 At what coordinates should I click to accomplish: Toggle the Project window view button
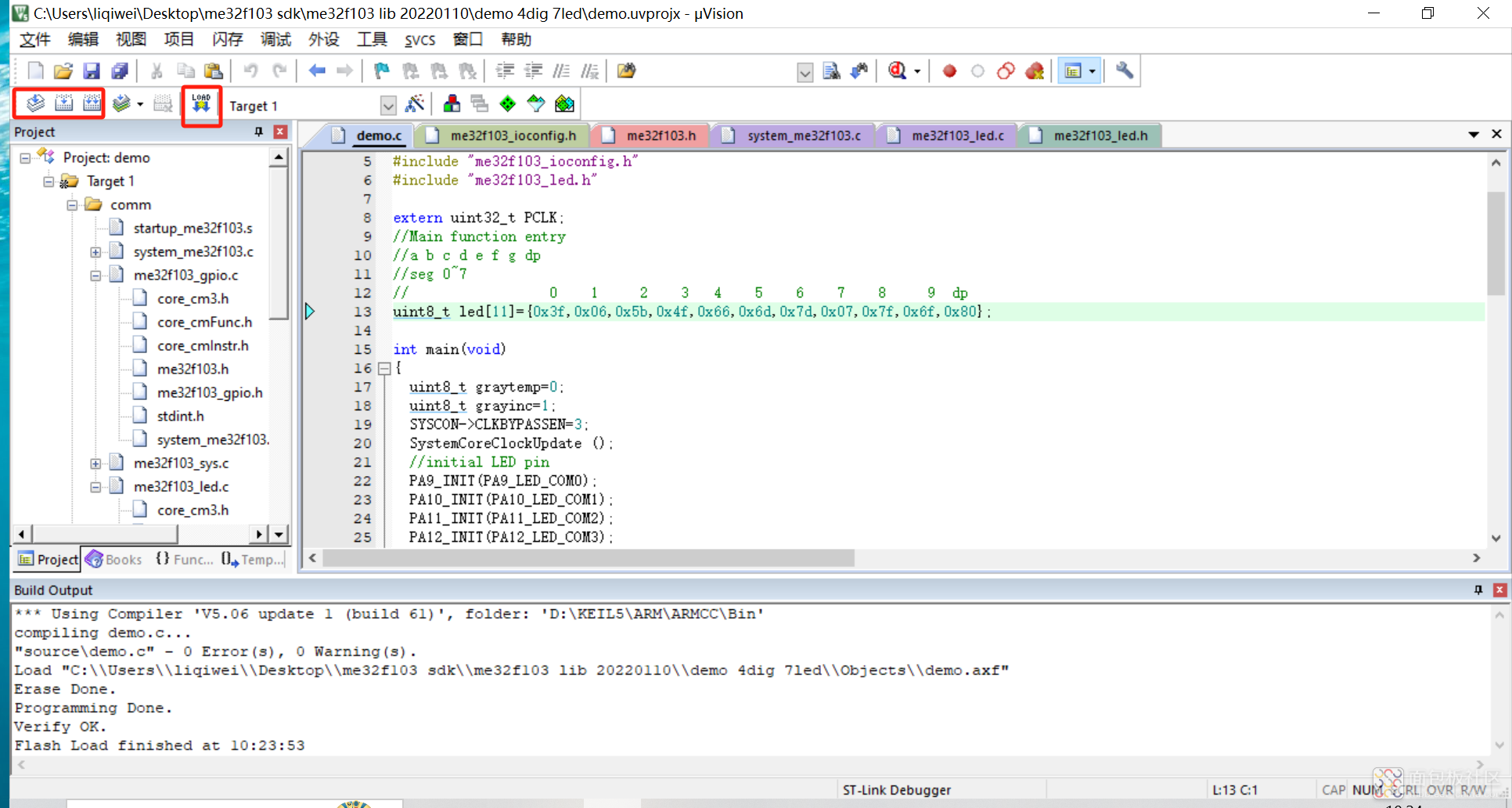1073,71
